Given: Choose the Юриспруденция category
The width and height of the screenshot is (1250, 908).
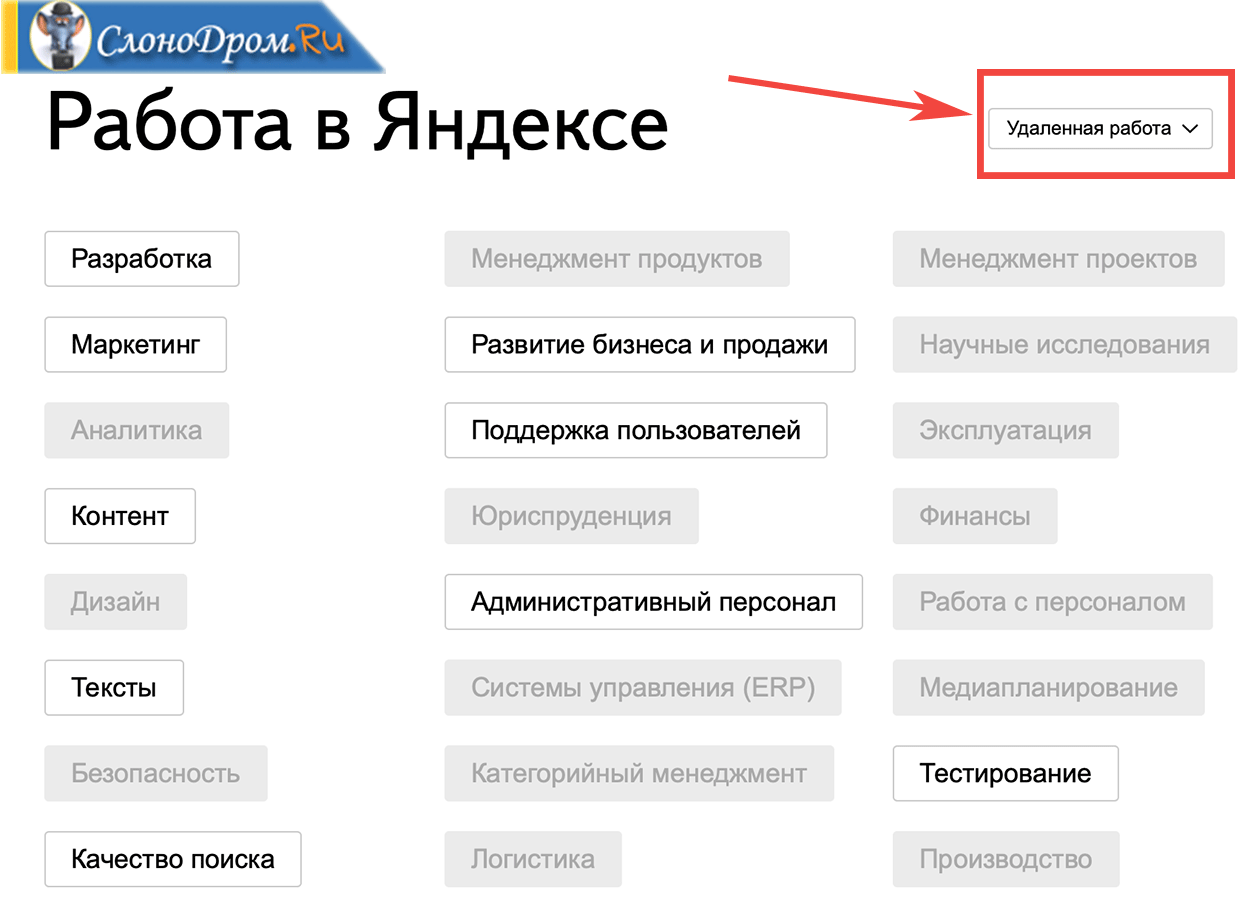Looking at the screenshot, I should coord(571,516).
